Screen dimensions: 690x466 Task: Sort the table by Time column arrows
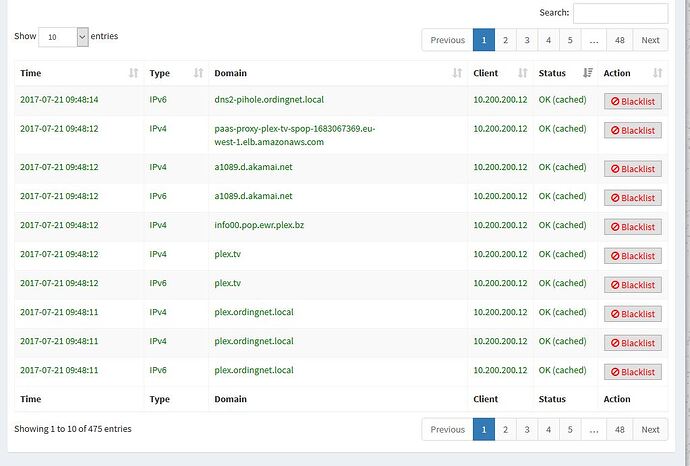point(134,73)
